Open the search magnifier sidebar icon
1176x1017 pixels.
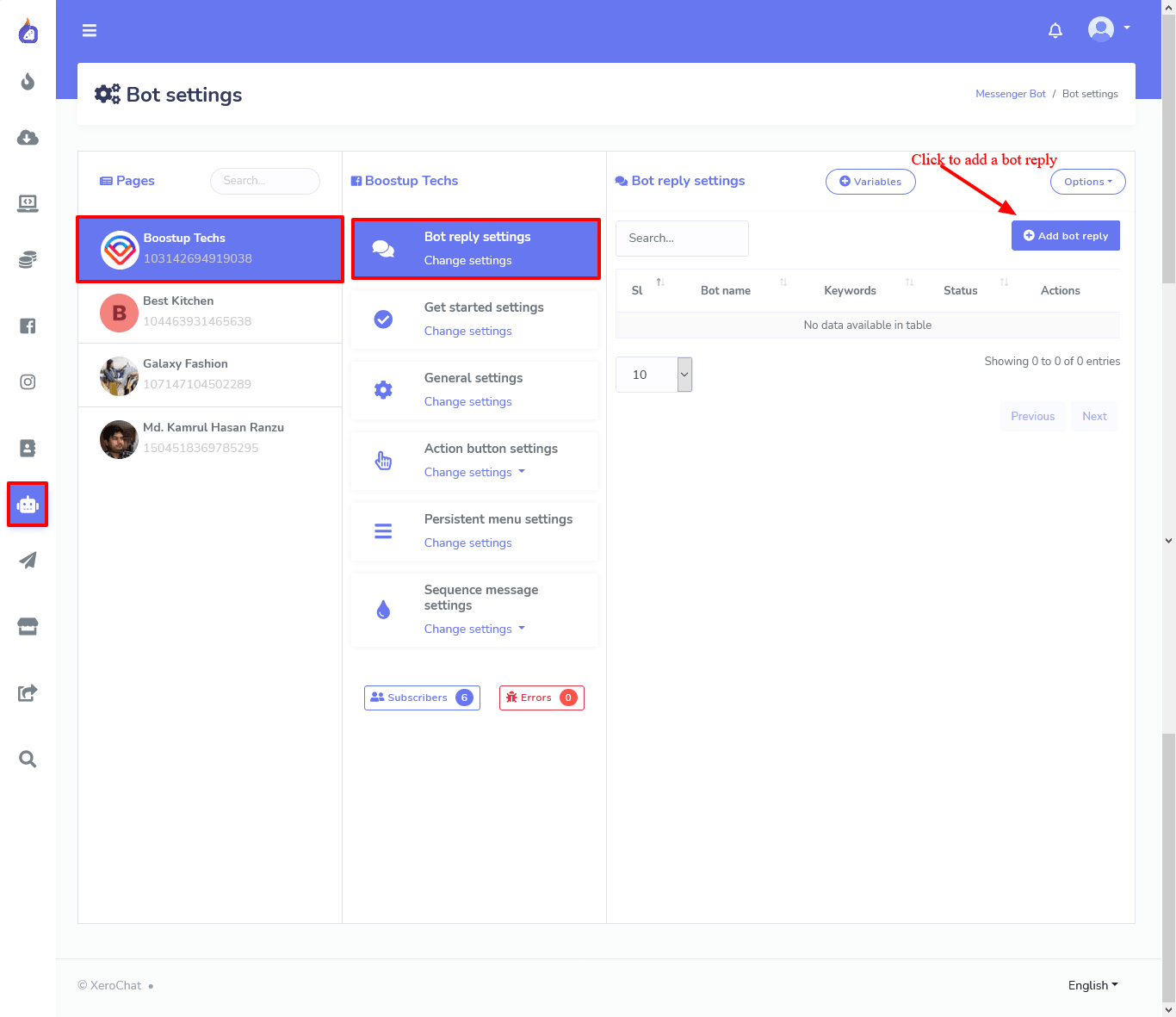(28, 759)
